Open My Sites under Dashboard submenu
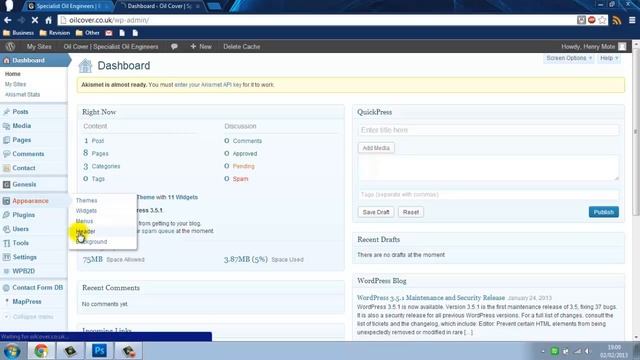This screenshot has height=360, width=640. [16, 84]
